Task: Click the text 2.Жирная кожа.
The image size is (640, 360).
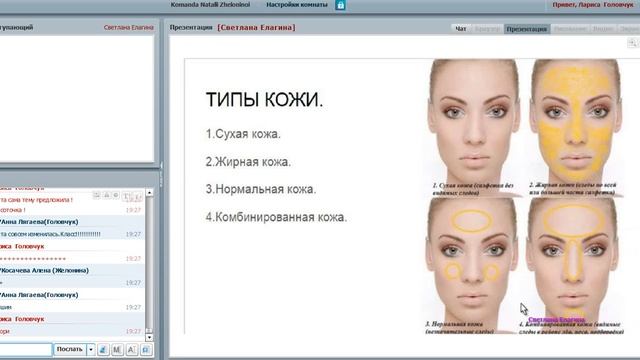Action: point(248,162)
